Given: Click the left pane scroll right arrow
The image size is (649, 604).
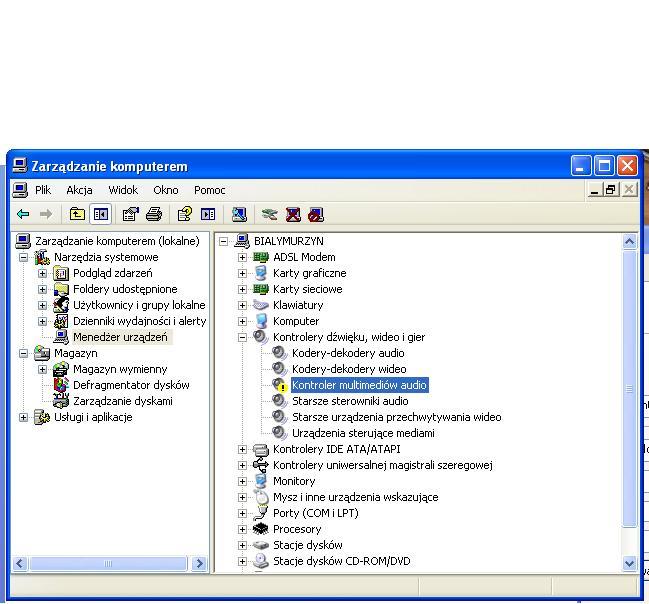Looking at the screenshot, I should pyautogui.click(x=199, y=563).
